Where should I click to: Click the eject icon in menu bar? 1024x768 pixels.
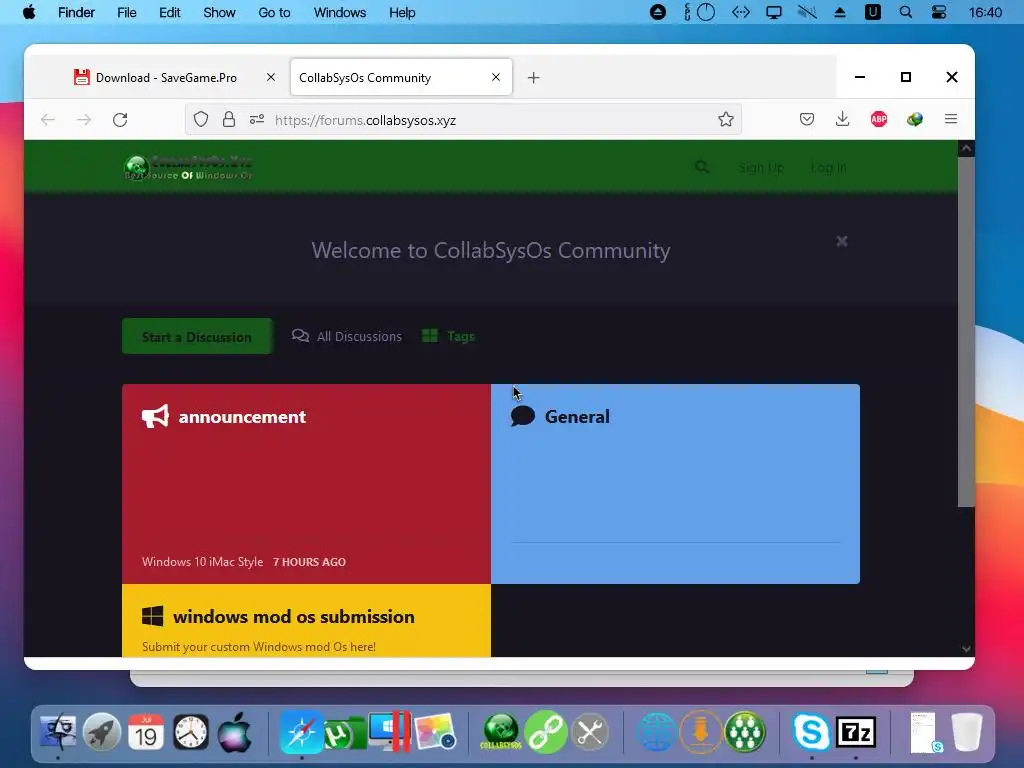[x=840, y=12]
